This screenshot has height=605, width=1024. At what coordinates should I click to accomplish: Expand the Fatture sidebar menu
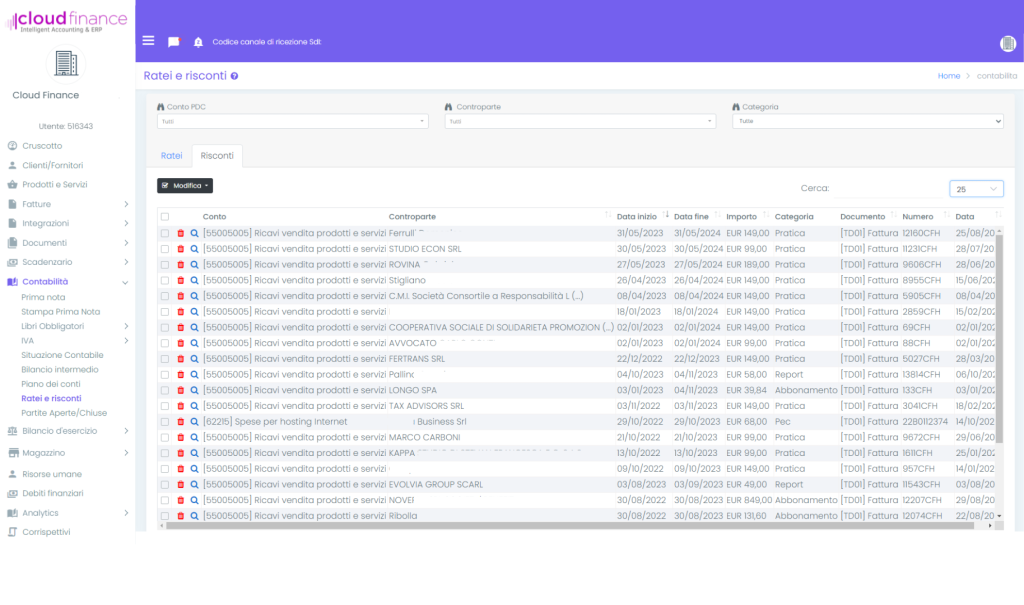click(67, 204)
